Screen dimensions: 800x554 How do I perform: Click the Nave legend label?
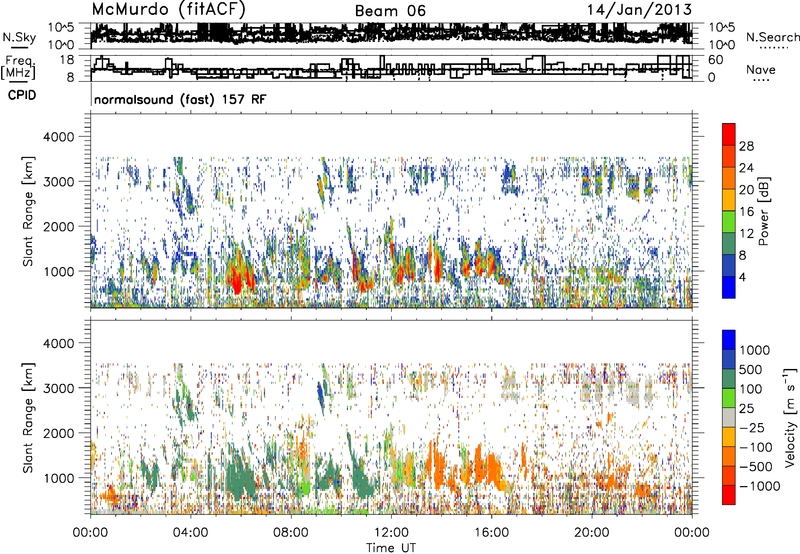pos(761,69)
